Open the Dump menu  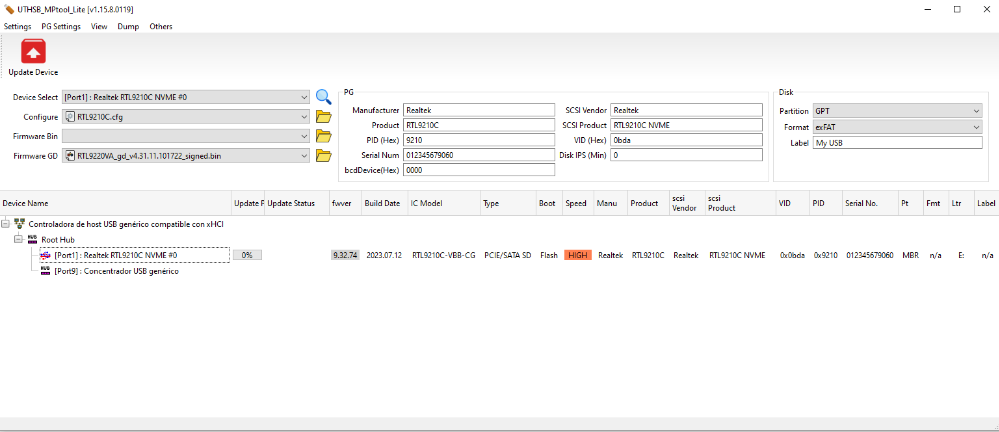coord(128,26)
